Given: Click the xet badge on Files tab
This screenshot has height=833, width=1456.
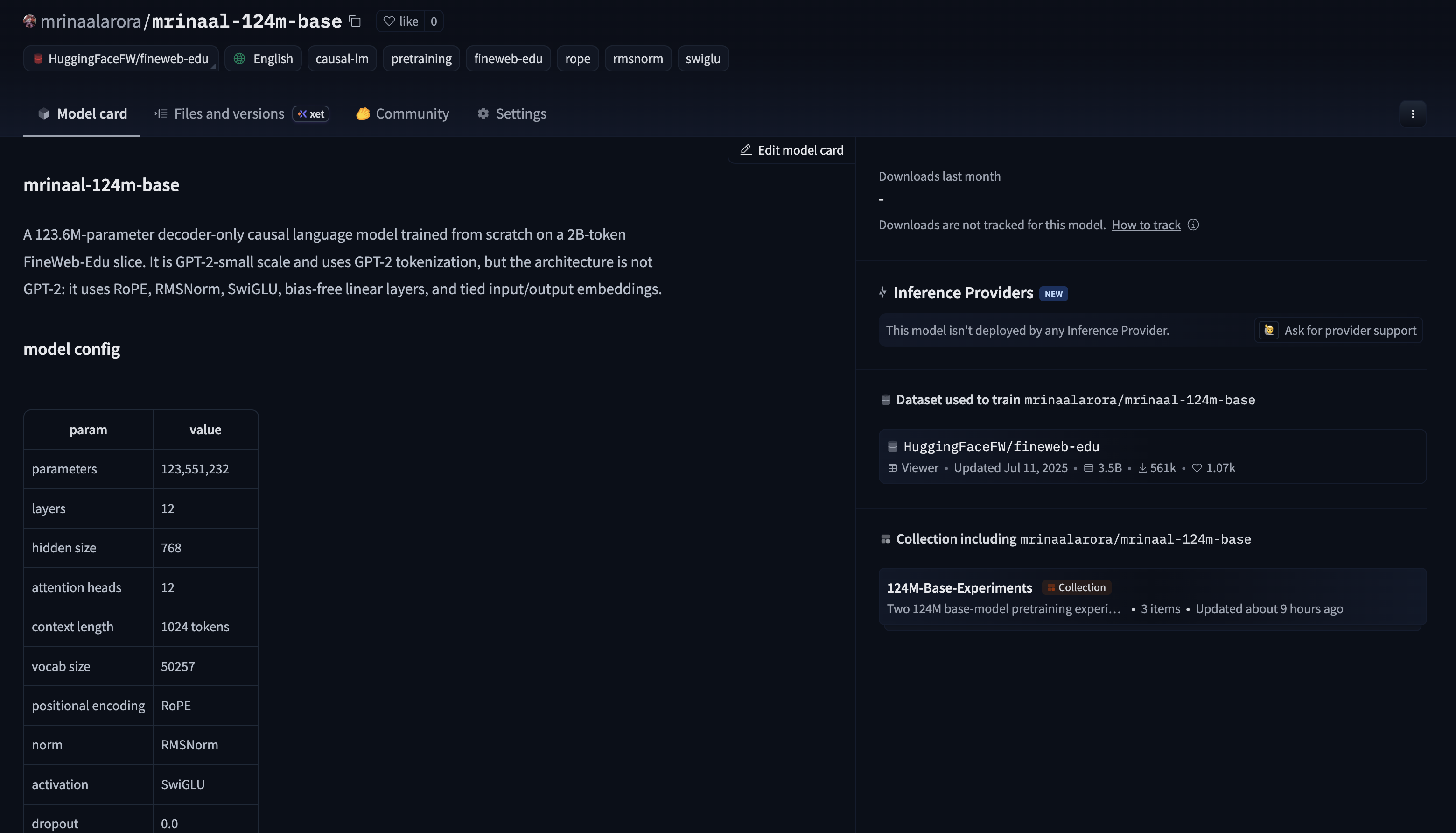Looking at the screenshot, I should (311, 114).
